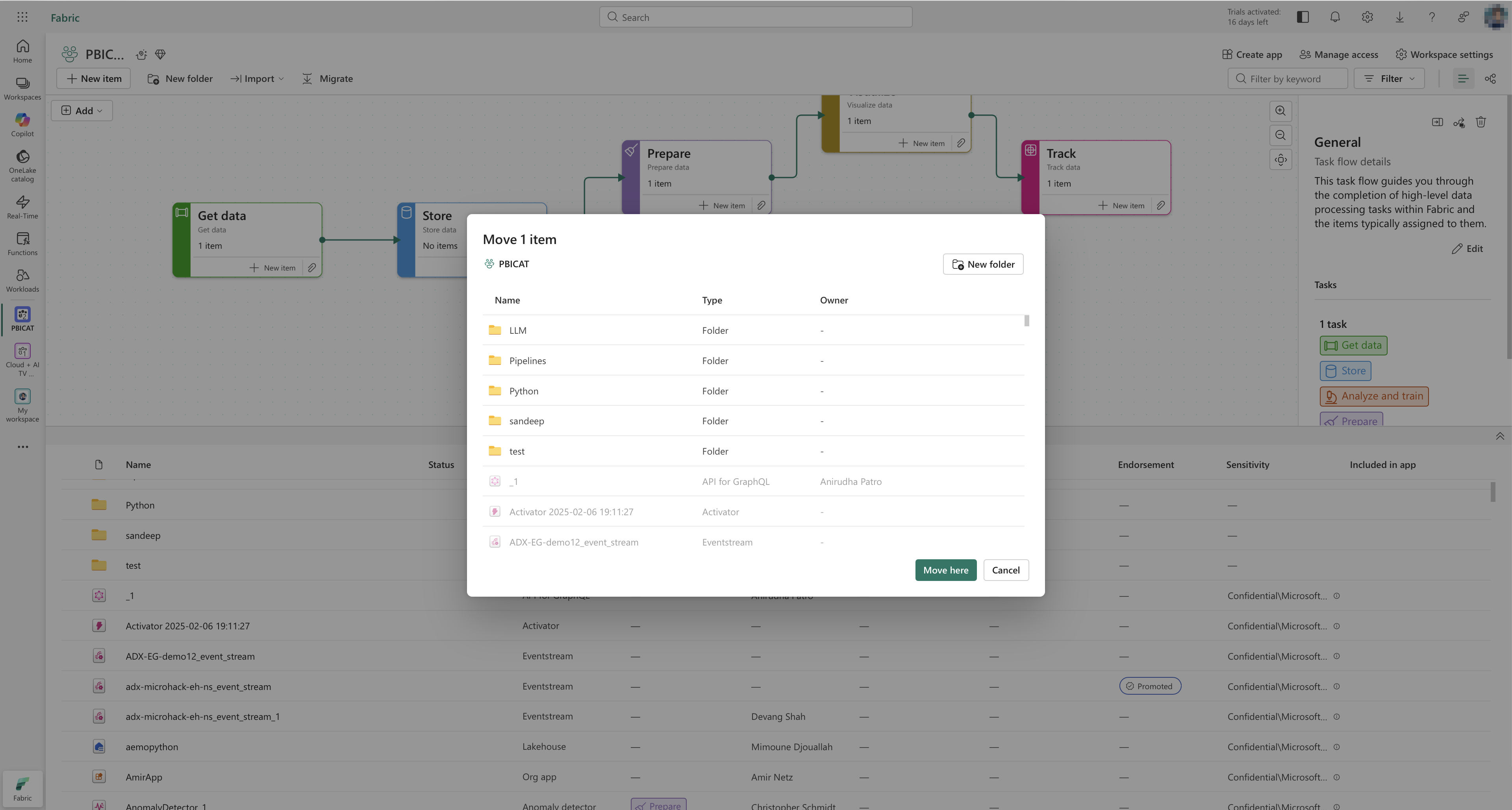Viewport: 1512px width, 810px height.
Task: Open the feedback icon in top bar
Action: point(1463,17)
